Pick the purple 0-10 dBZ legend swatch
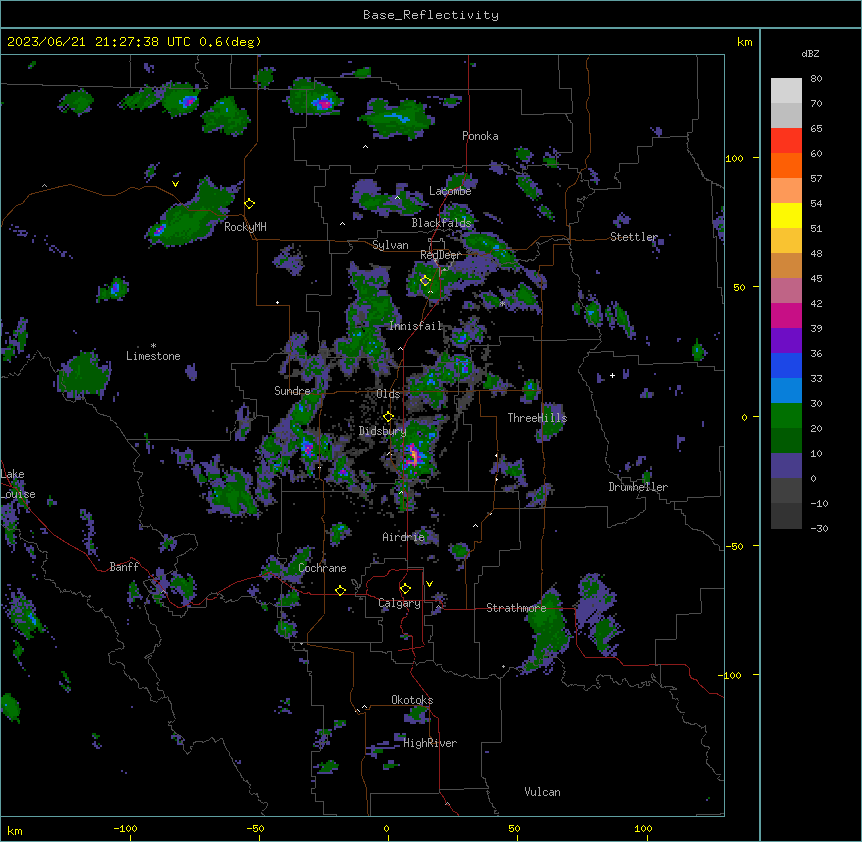Screen dimensions: 862x842 pos(786,466)
